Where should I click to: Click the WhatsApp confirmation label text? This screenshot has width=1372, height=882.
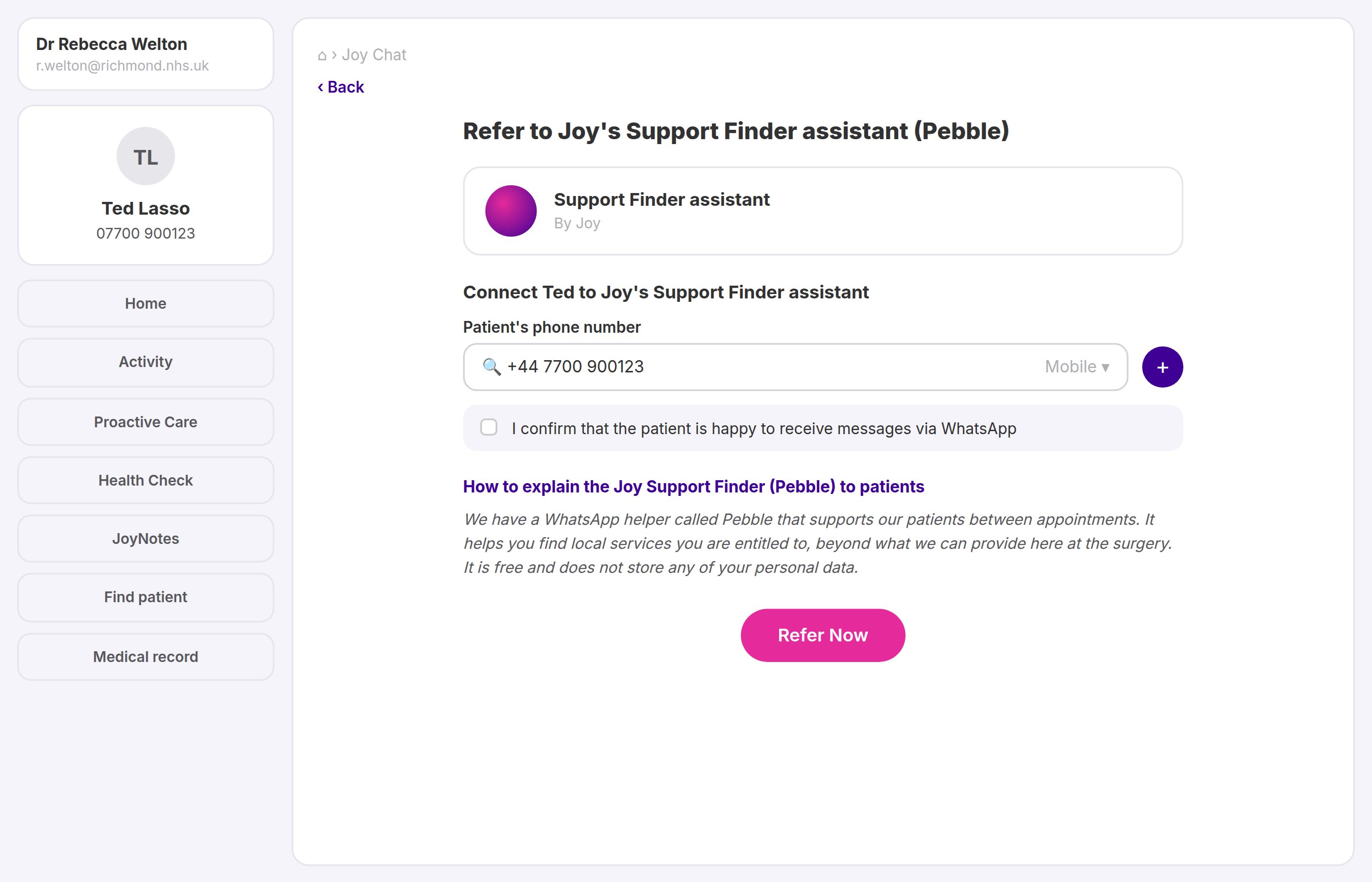click(x=764, y=428)
